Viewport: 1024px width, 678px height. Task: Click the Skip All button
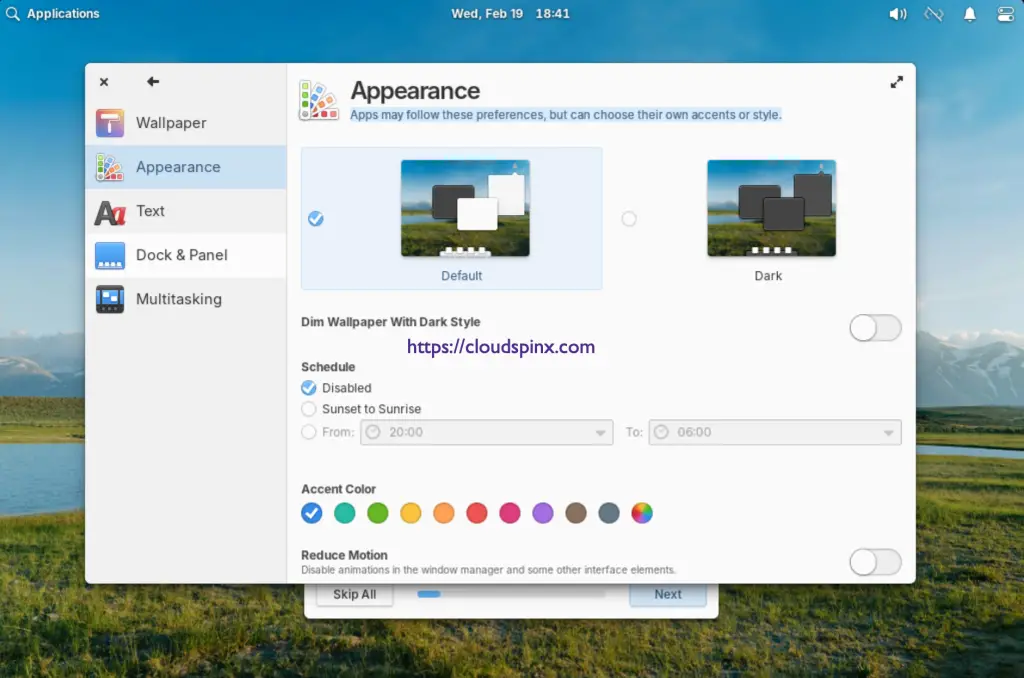click(x=354, y=594)
